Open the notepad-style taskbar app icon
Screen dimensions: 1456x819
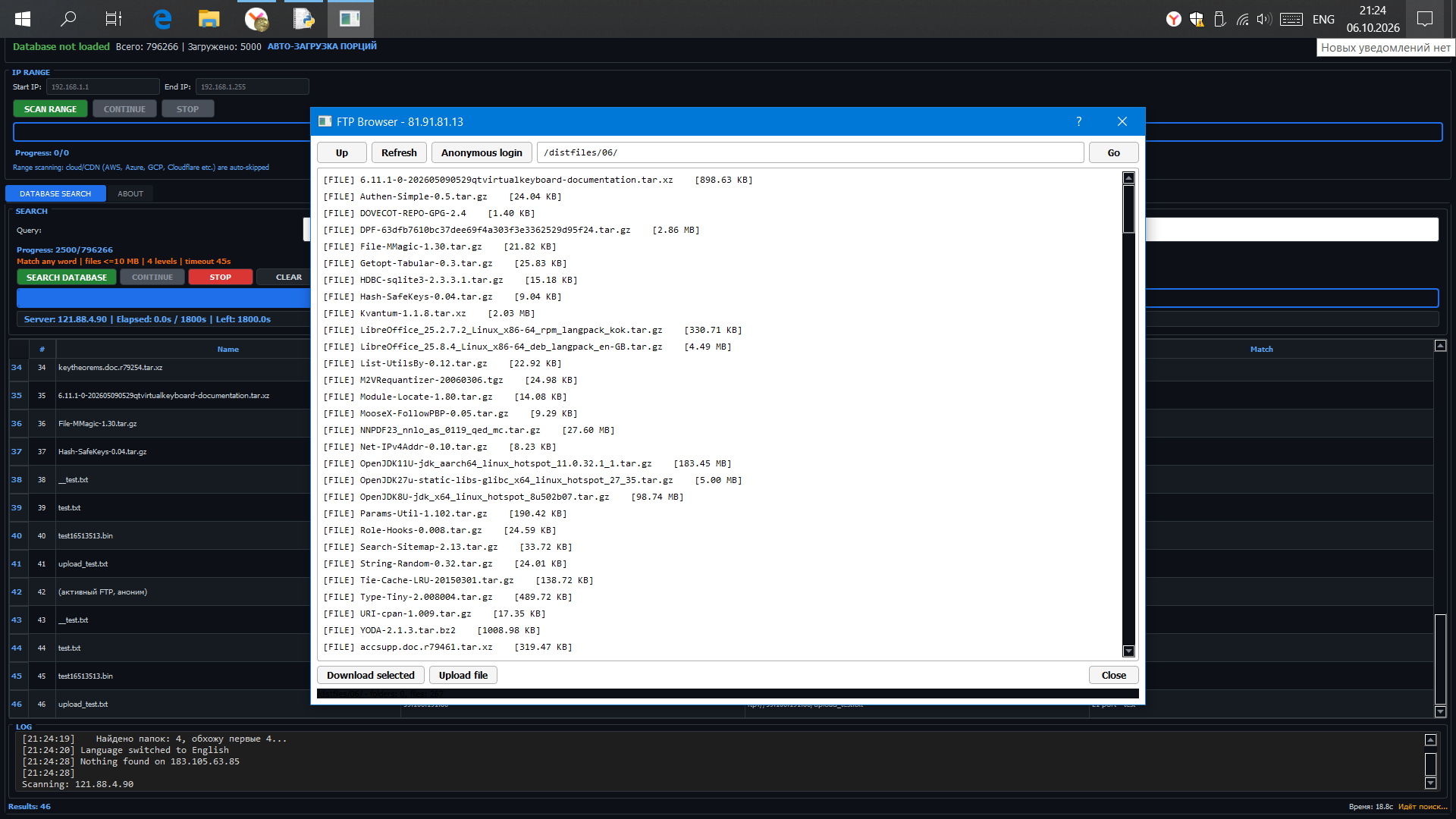303,19
